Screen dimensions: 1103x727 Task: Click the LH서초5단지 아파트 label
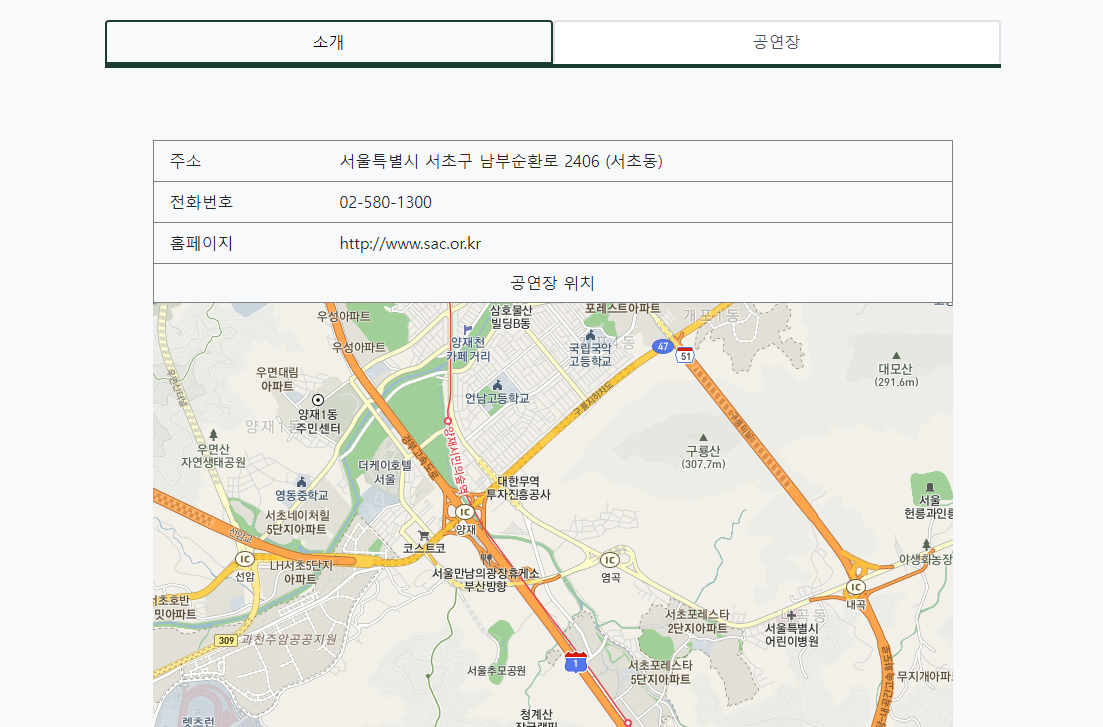300,572
